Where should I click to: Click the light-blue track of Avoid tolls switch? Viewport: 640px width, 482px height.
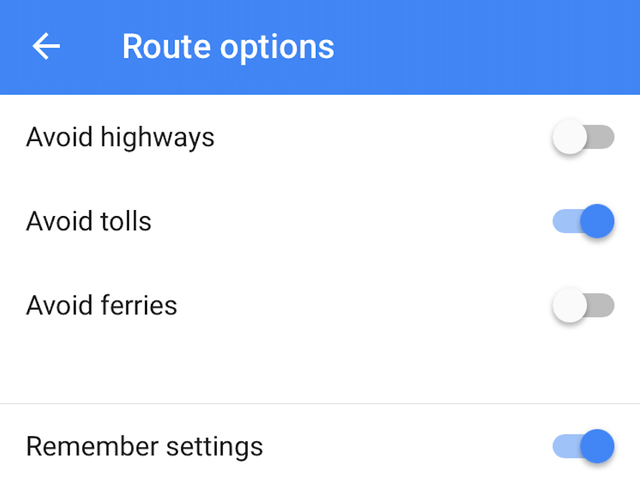[562, 221]
